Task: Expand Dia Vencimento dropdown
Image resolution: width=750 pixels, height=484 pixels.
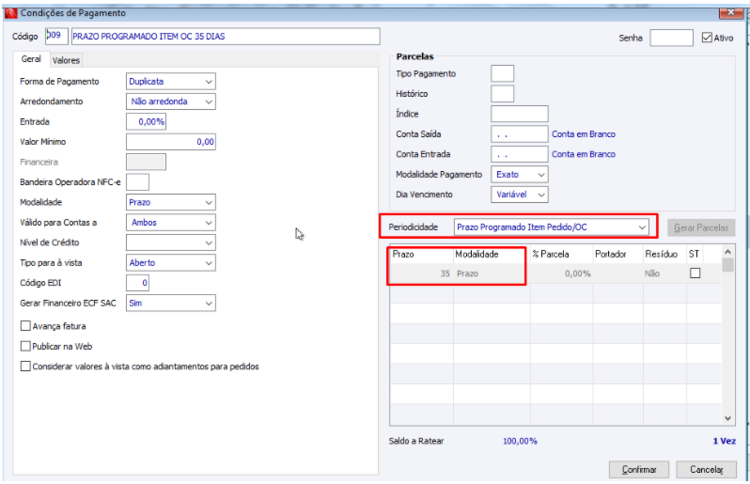Action: click(519, 195)
